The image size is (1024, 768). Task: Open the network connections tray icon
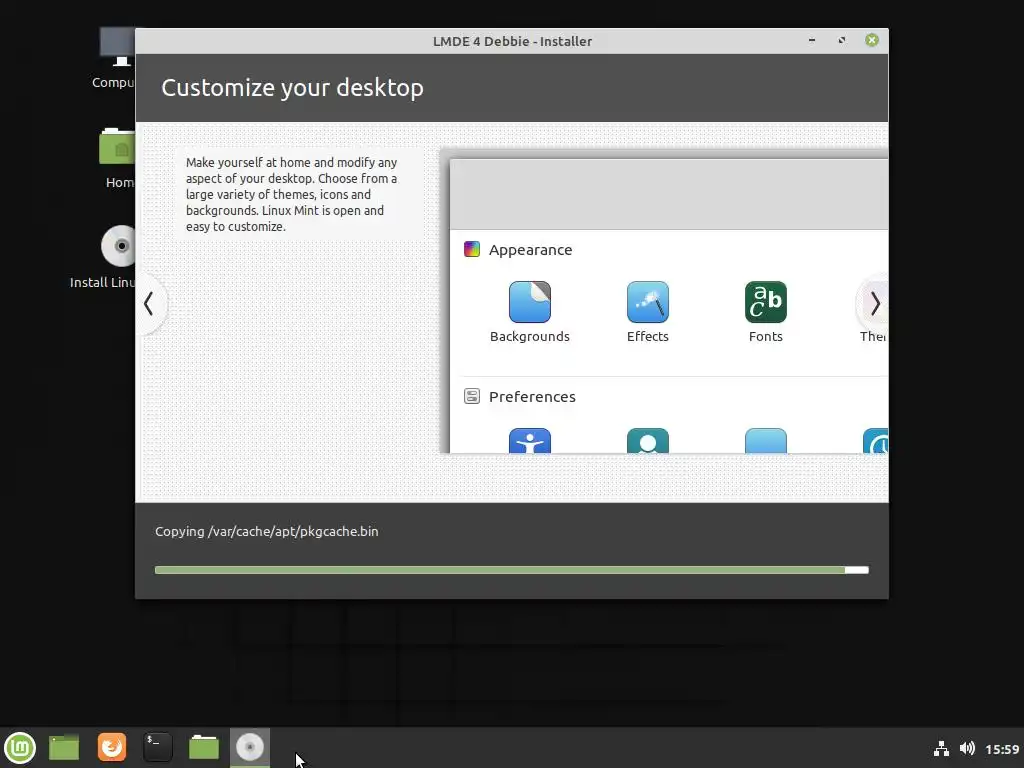point(941,748)
